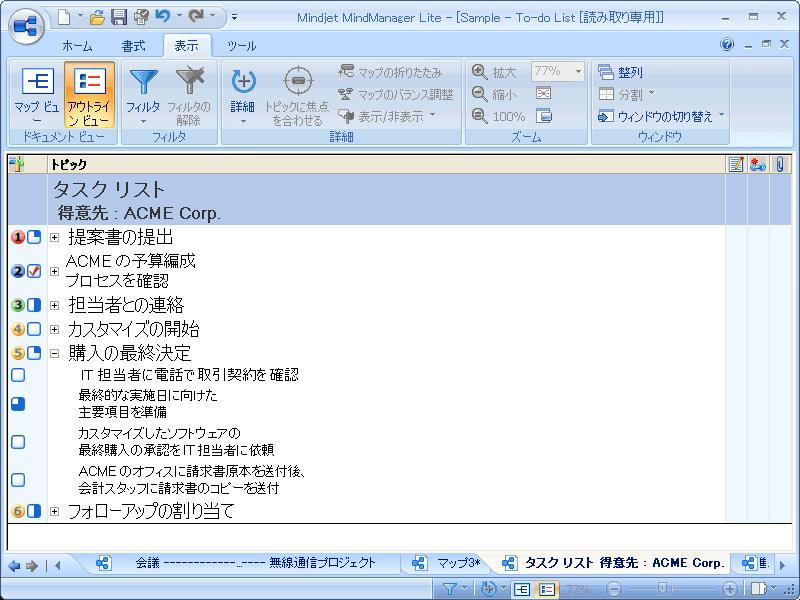800x600 pixels.
Task: Toggle the checkbox for ACME のオフィスに請求書原本を送付後
Action: pyautogui.click(x=18, y=480)
